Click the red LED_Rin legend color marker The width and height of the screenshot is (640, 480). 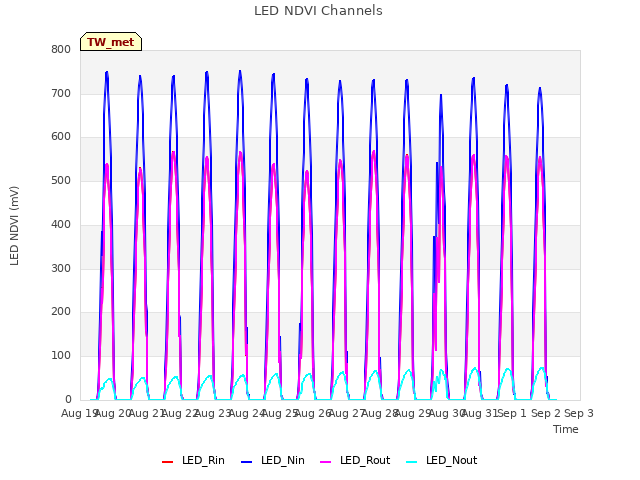point(167,462)
